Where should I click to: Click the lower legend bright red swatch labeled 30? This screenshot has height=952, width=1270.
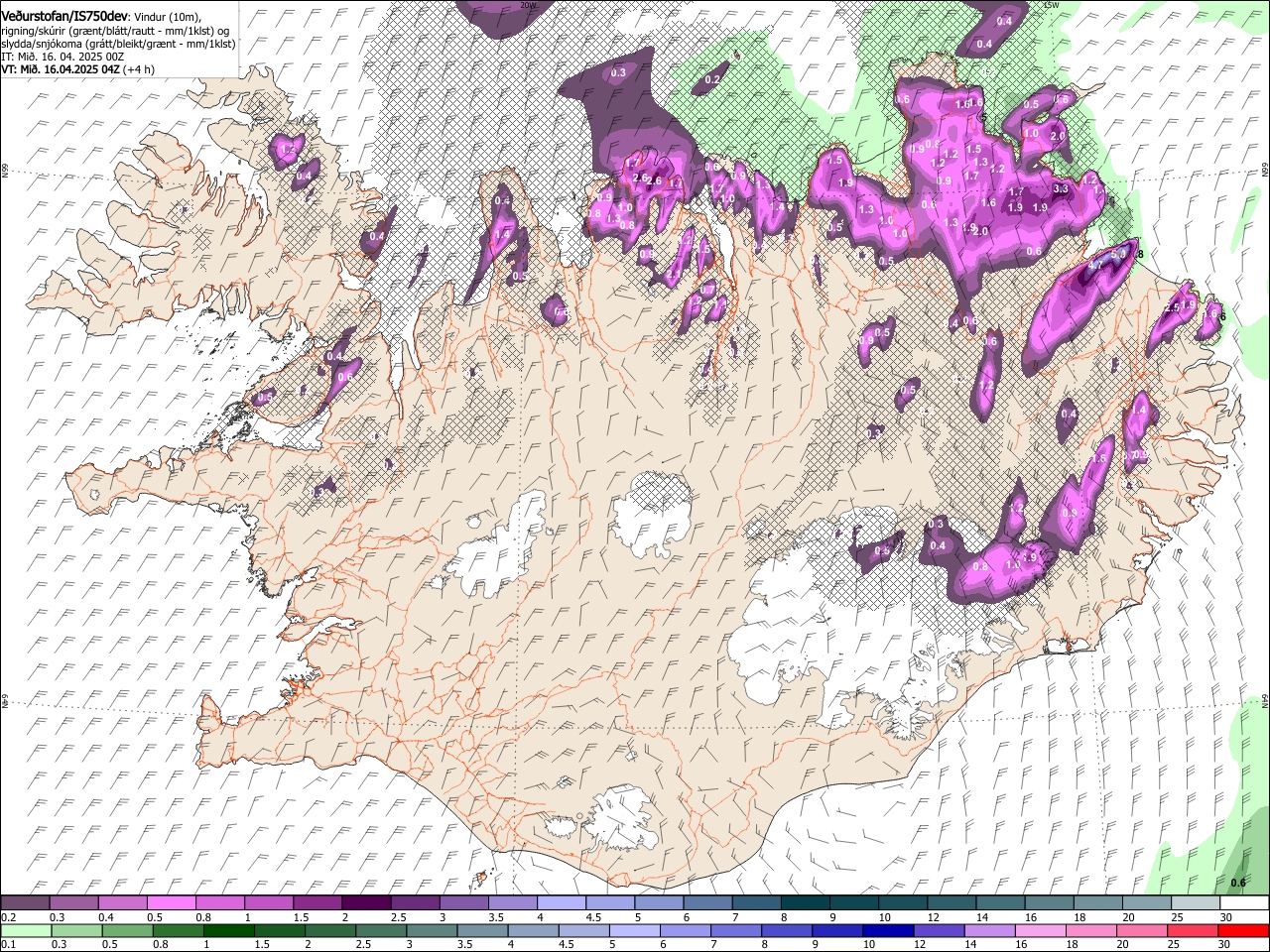1242,930
